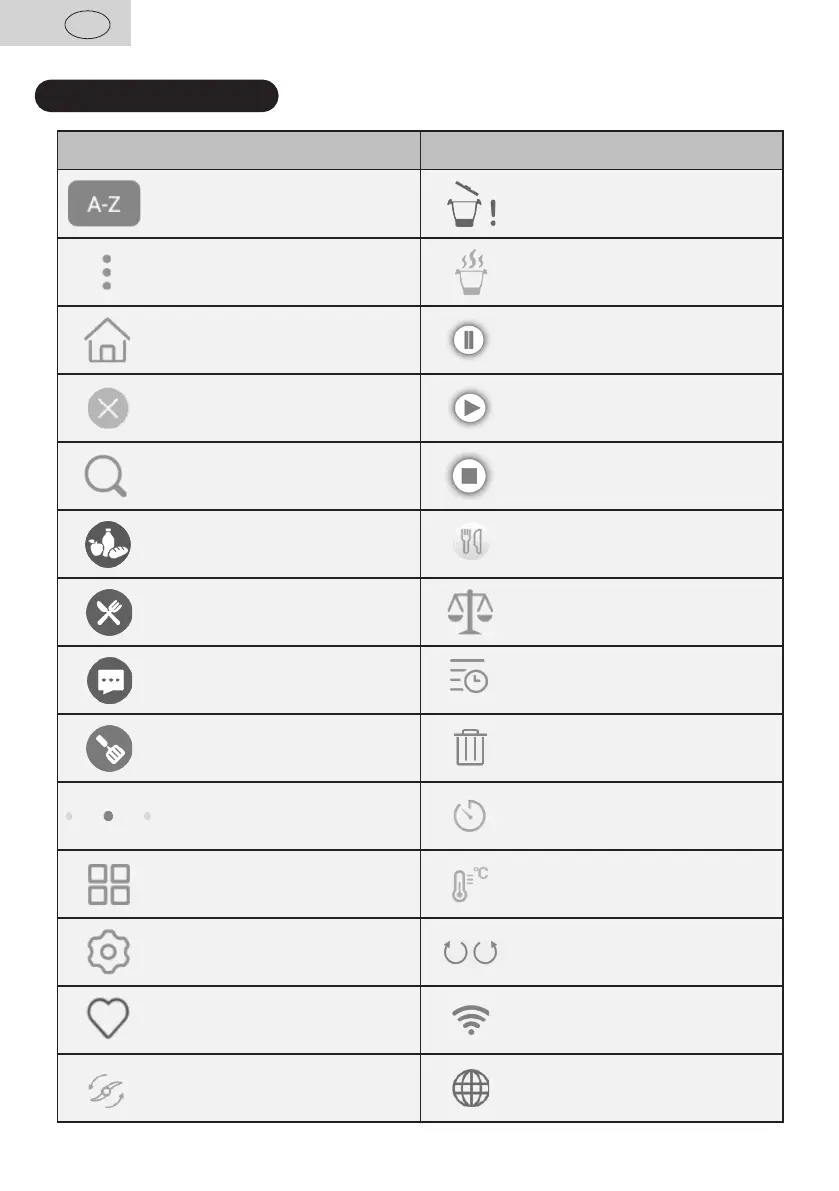Select the fork and knife crossed icon
Screen dimensions: 839x1191
pyautogui.click(x=107, y=612)
